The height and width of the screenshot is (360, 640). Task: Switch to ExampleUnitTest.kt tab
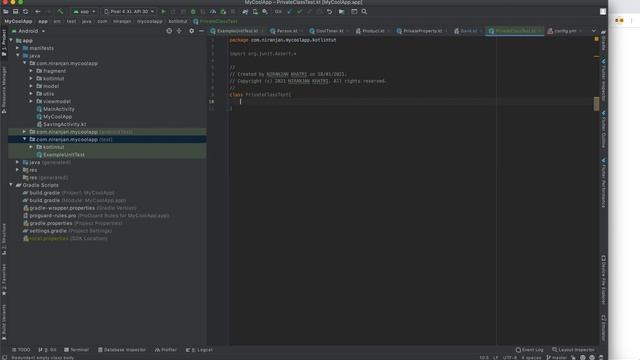point(237,31)
